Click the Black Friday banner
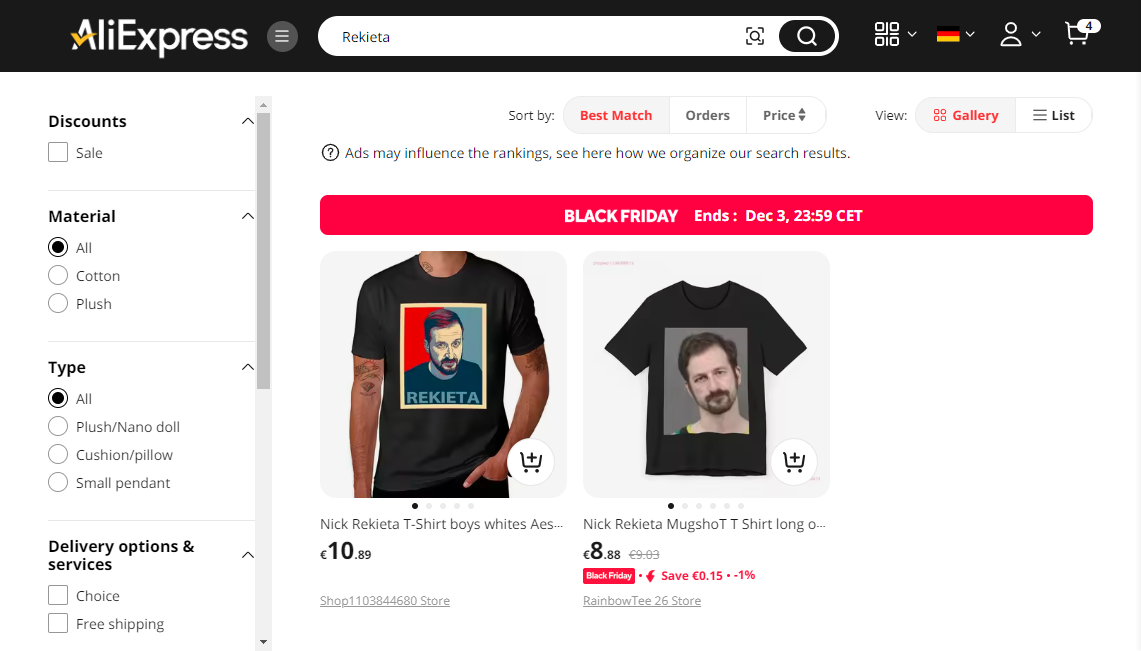 pos(706,215)
